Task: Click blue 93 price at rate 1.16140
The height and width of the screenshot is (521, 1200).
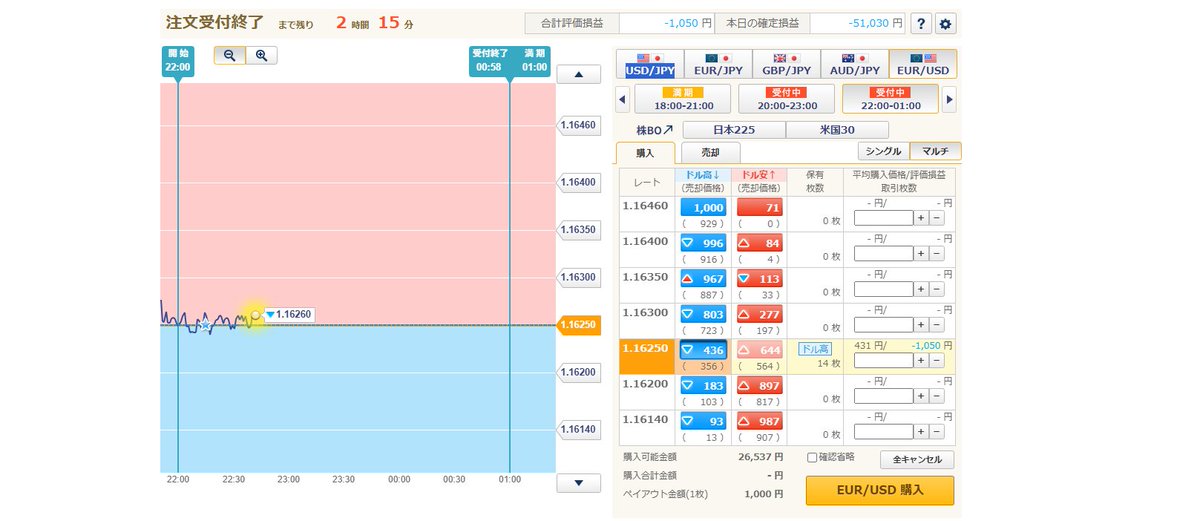Action: tap(703, 422)
